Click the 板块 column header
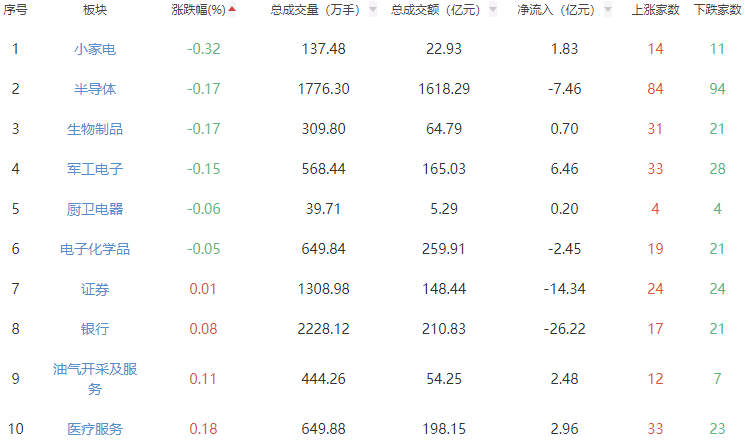The image size is (745, 442). 95,10
